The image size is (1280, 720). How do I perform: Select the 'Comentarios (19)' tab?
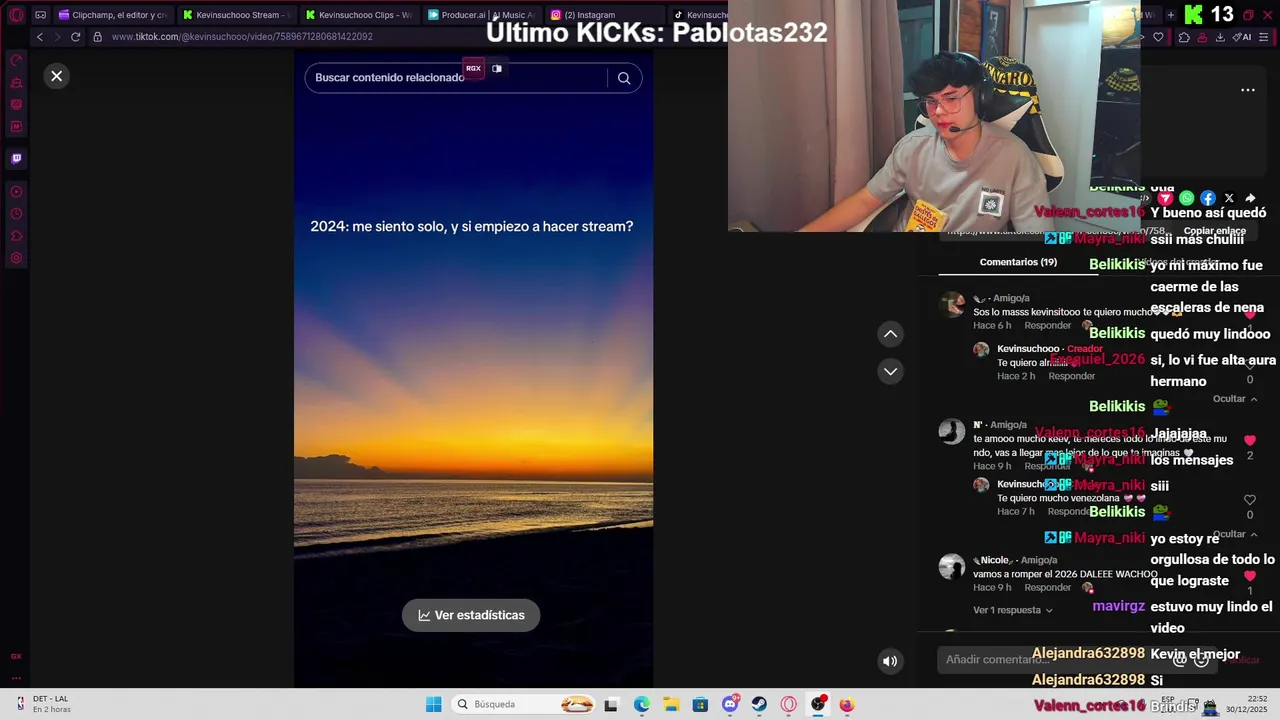[x=1018, y=262]
